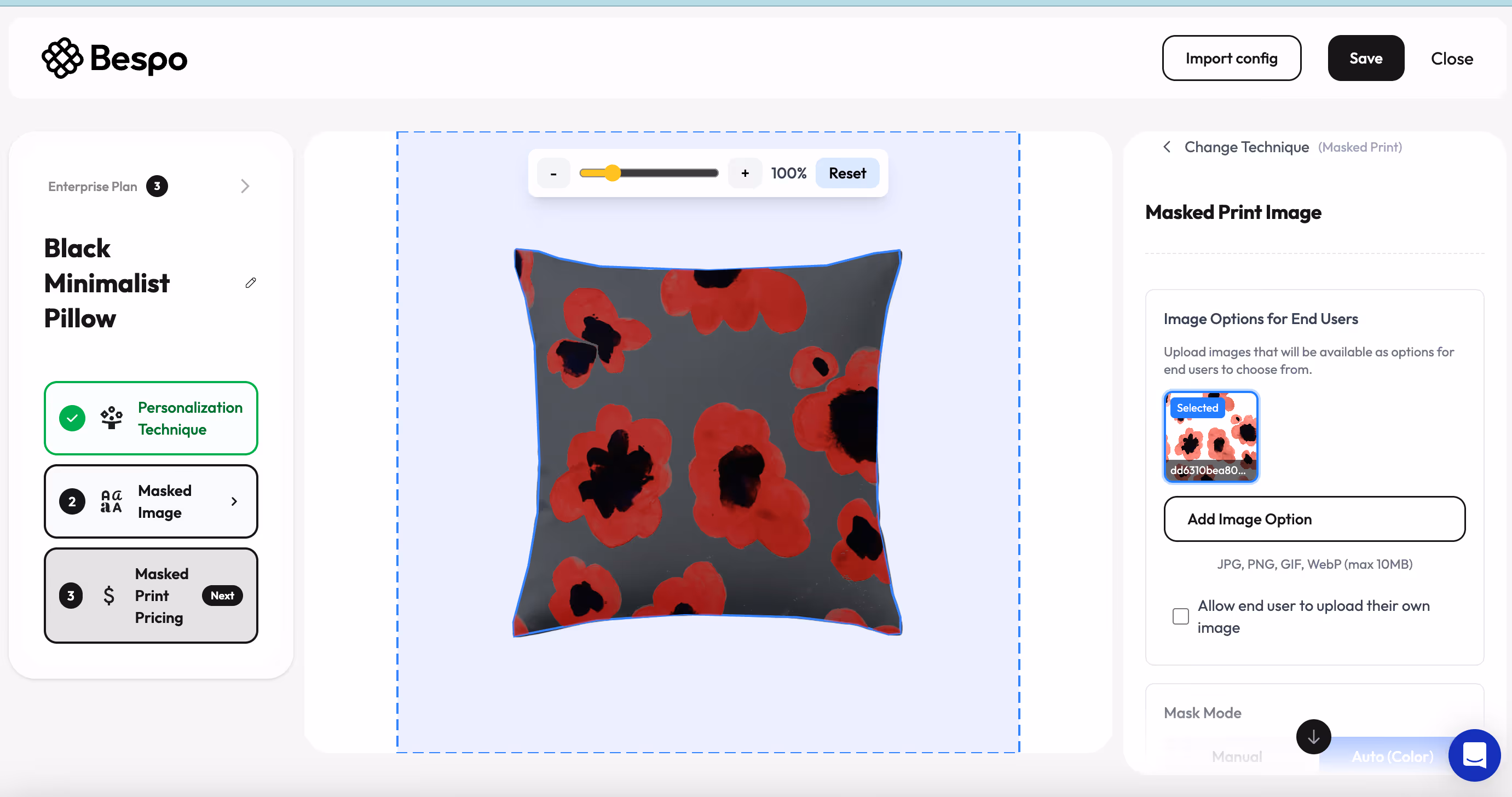Click the zoom out minus button
1512x797 pixels.
tap(553, 173)
